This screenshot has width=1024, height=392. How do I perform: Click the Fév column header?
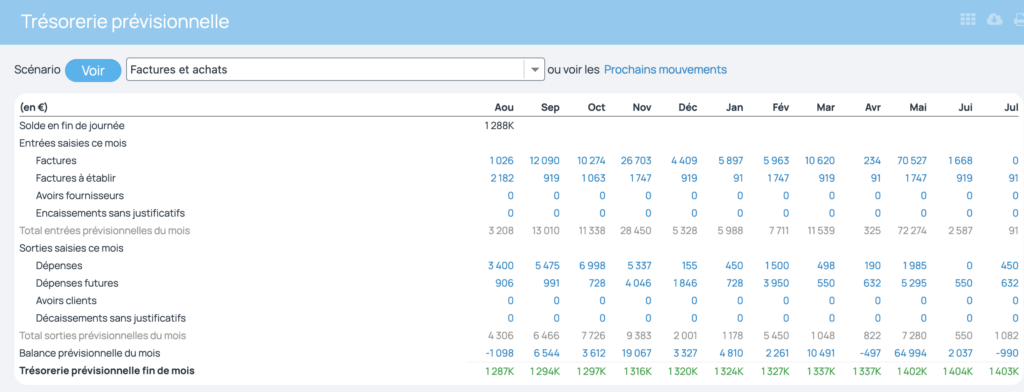click(x=780, y=108)
